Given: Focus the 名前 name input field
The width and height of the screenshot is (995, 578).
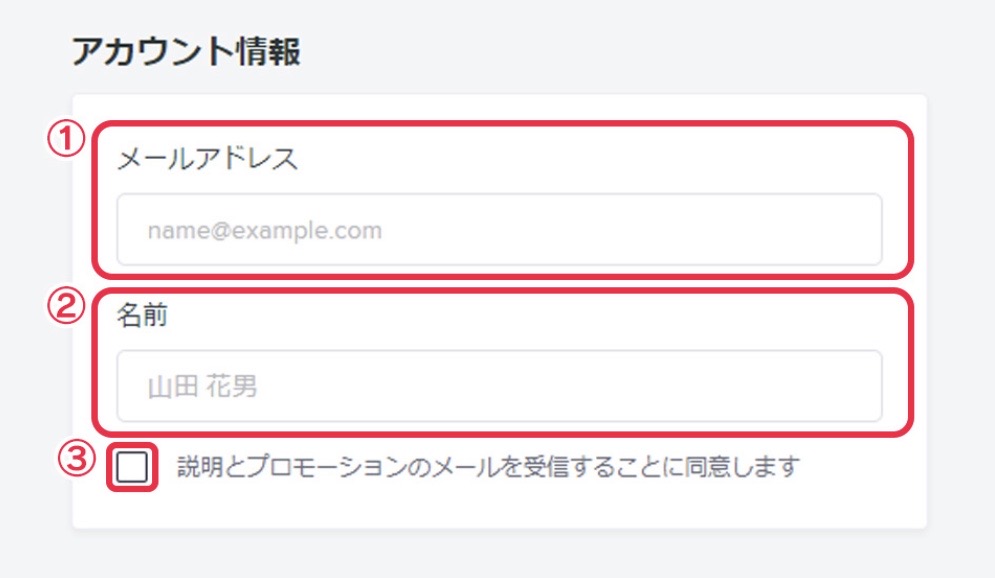Looking at the screenshot, I should [499, 386].
